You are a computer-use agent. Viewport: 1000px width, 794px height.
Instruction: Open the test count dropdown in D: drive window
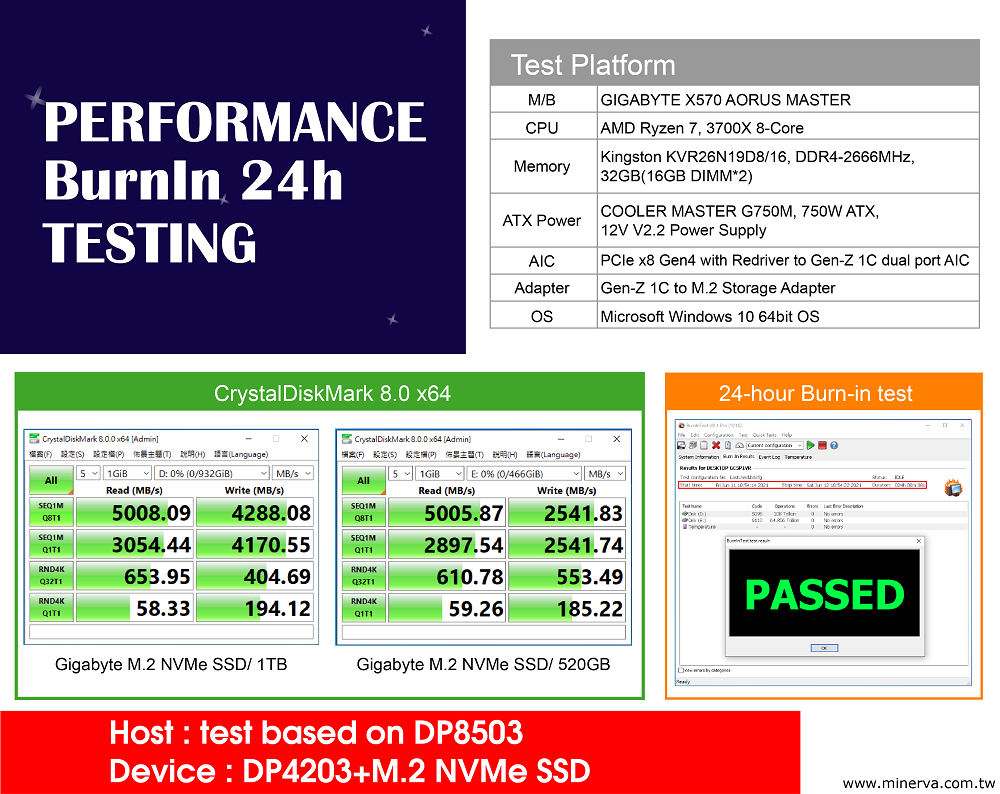[x=88, y=473]
